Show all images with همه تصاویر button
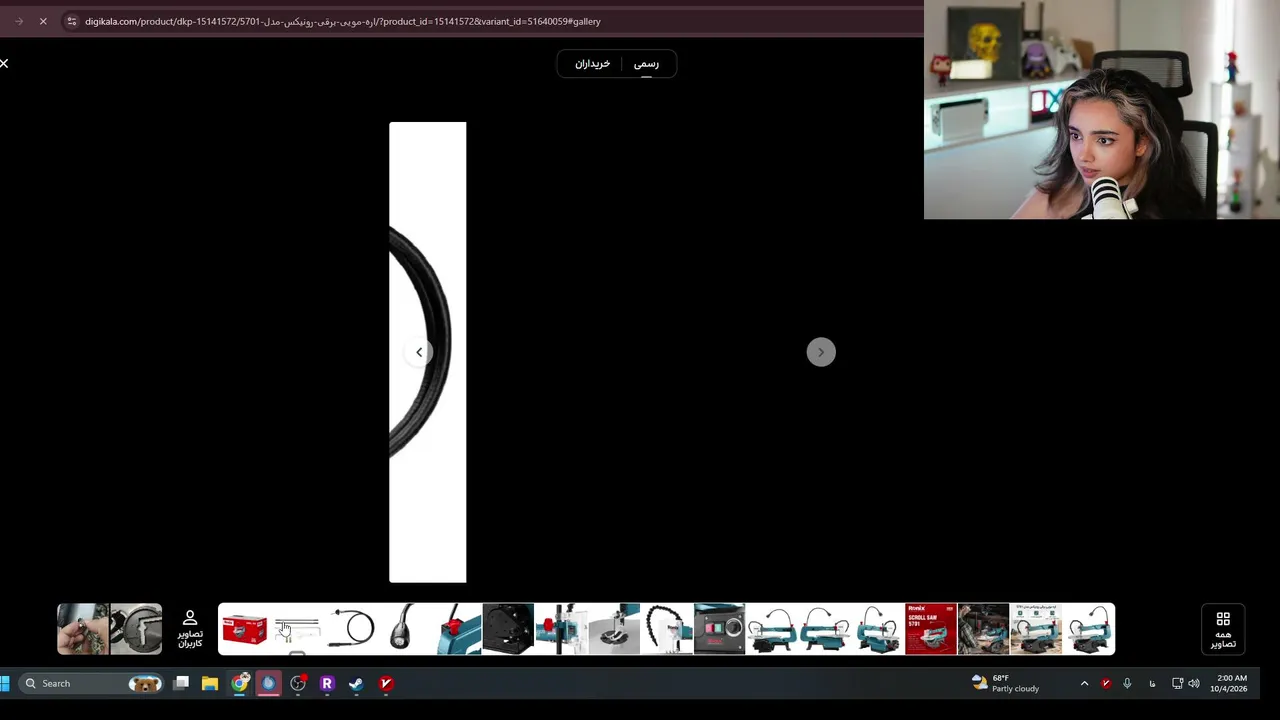The height and width of the screenshot is (720, 1280). (x=1223, y=630)
